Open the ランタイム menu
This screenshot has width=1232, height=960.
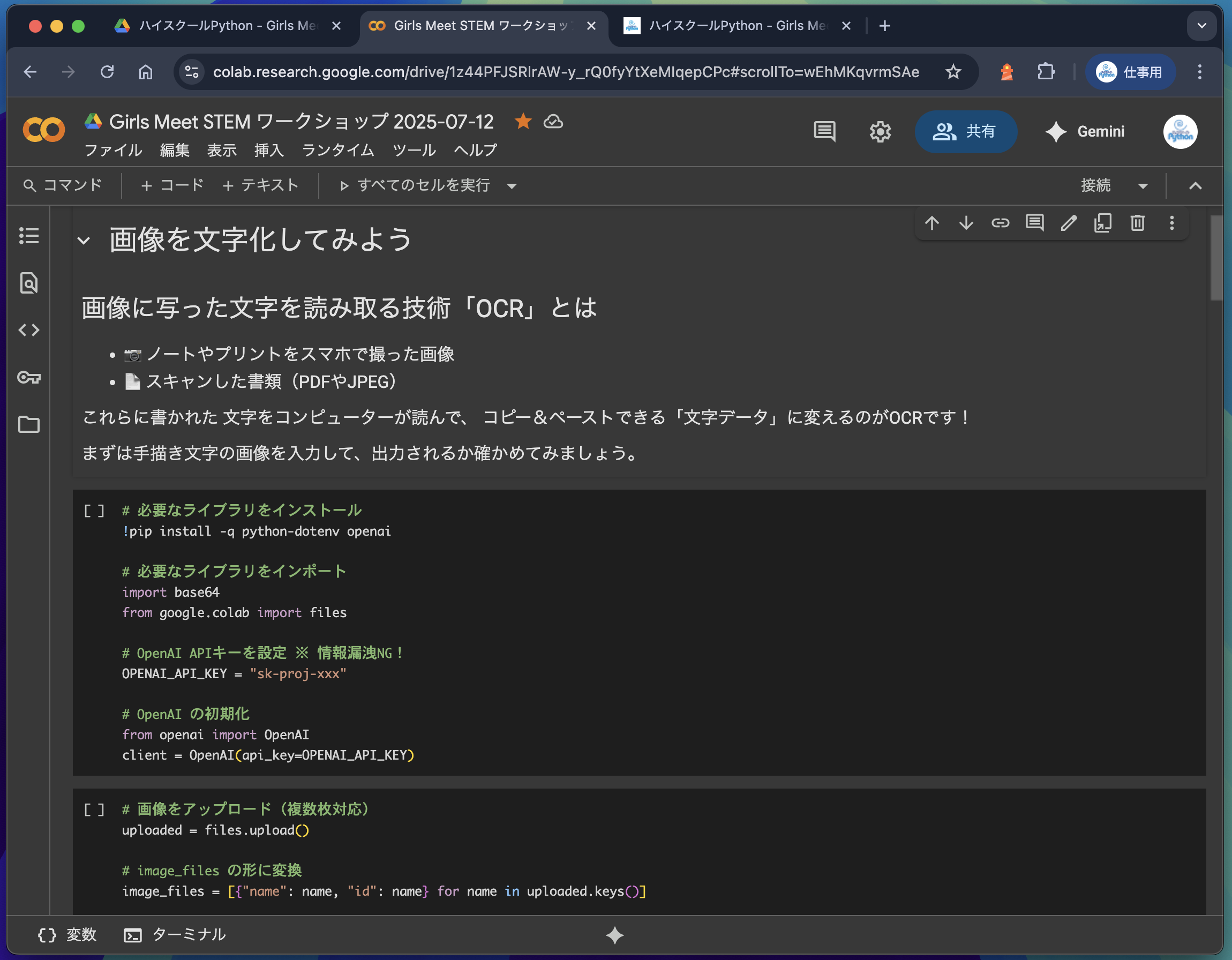click(x=338, y=150)
